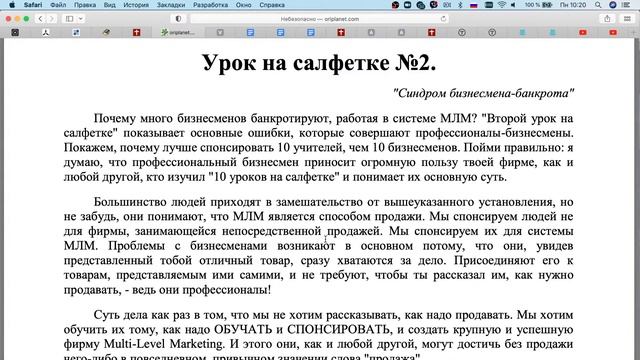This screenshot has height=360, width=640.
Task: Click the words "ОБУЧАТЬ и СПОНСИРОВАТЬ"
Action: tap(302, 329)
